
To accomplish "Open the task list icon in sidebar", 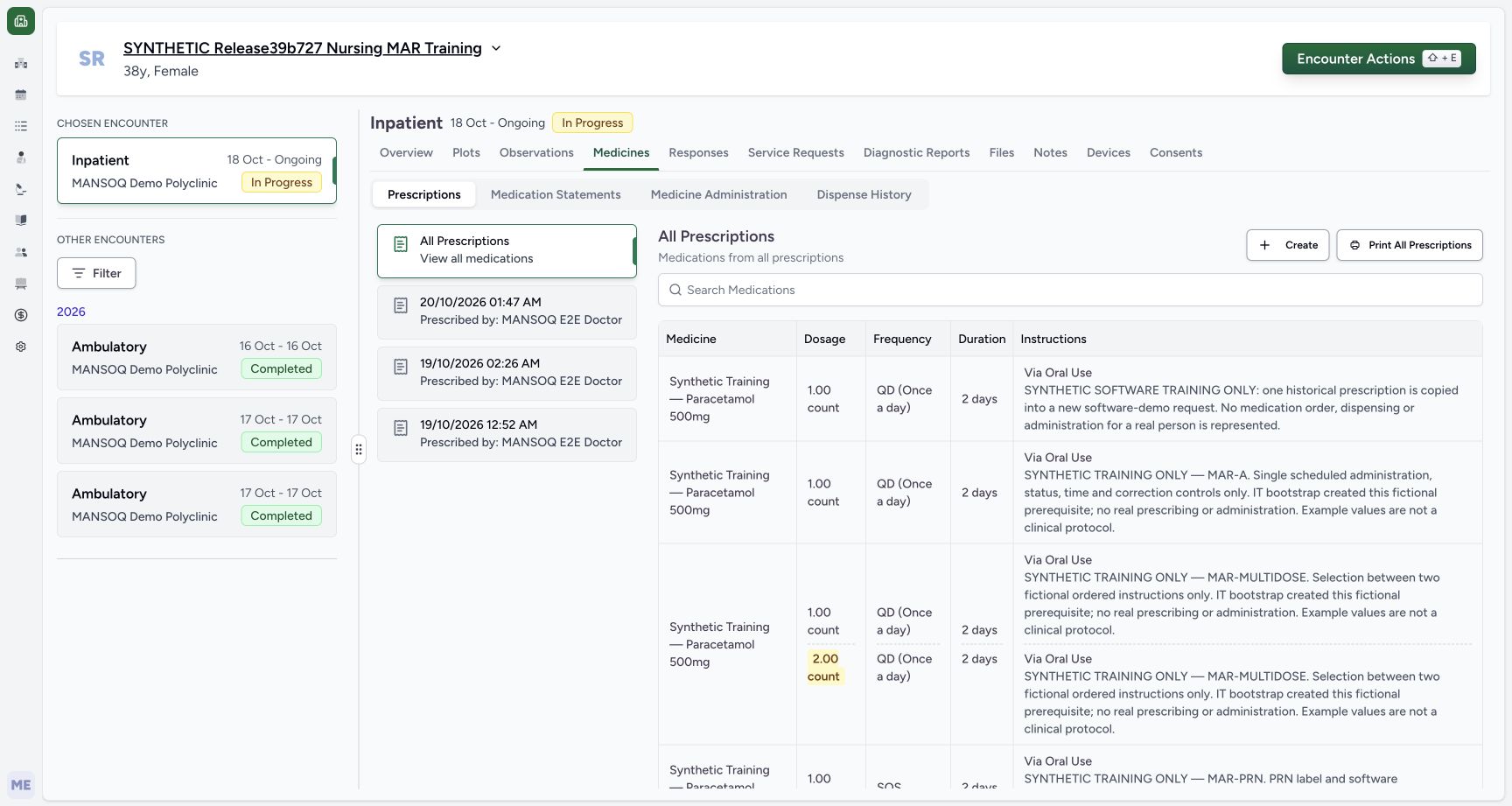I will 21,126.
